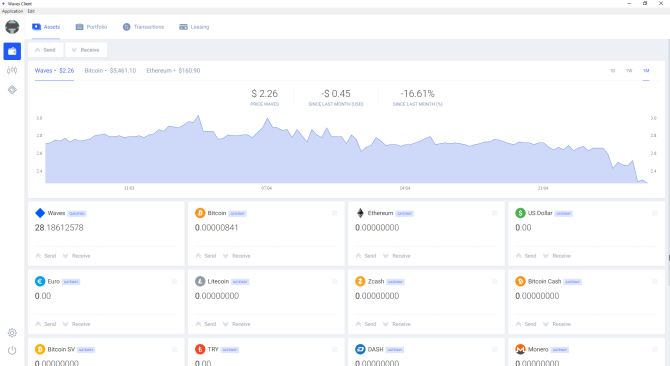The image size is (670, 366).
Task: Toggle favorite star on Bitcoin SV card
Action: point(174,349)
